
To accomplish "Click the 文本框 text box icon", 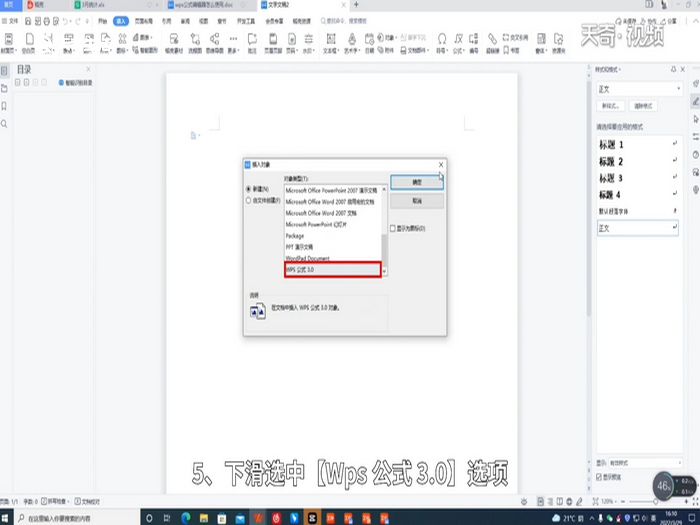I will (331, 43).
